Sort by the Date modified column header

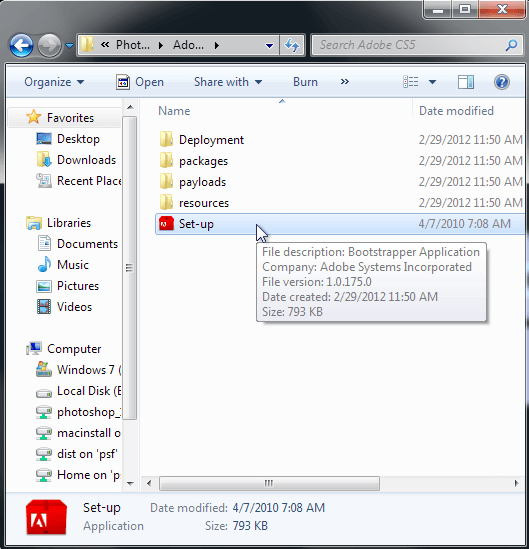click(456, 111)
